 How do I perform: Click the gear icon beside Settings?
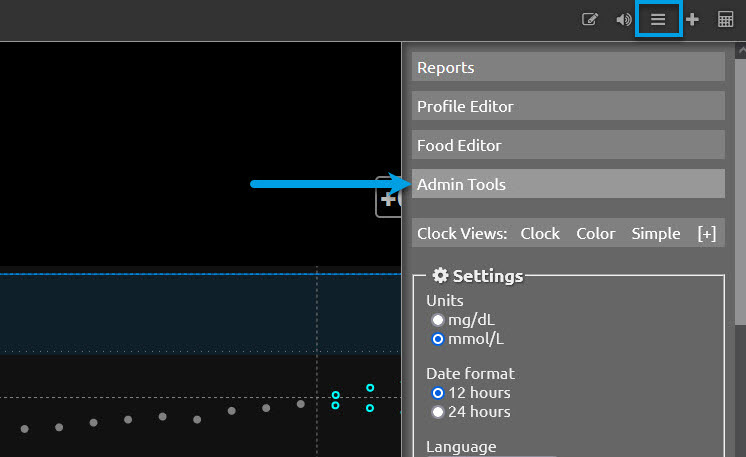coord(440,275)
